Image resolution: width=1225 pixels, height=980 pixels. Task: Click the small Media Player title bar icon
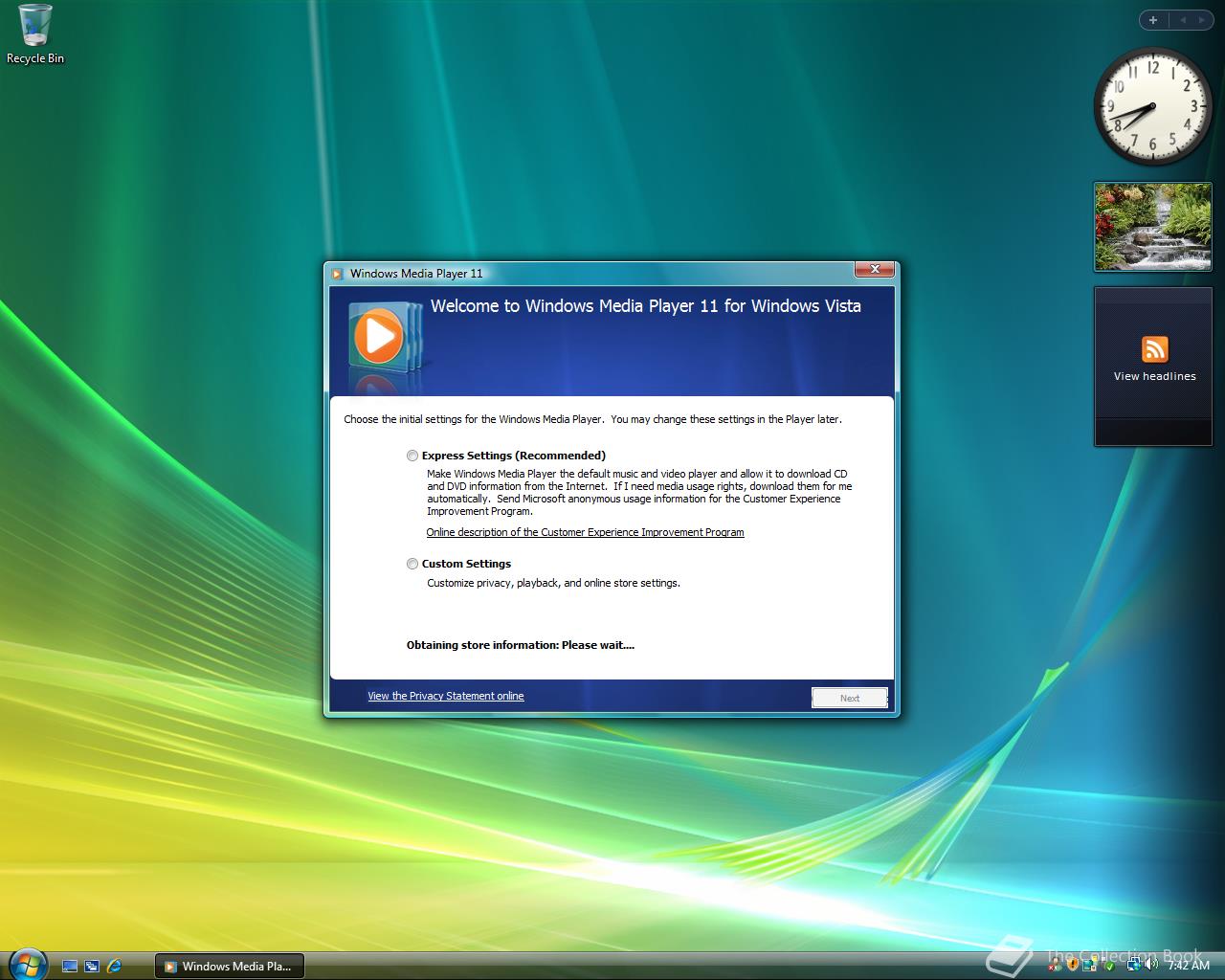(x=337, y=274)
